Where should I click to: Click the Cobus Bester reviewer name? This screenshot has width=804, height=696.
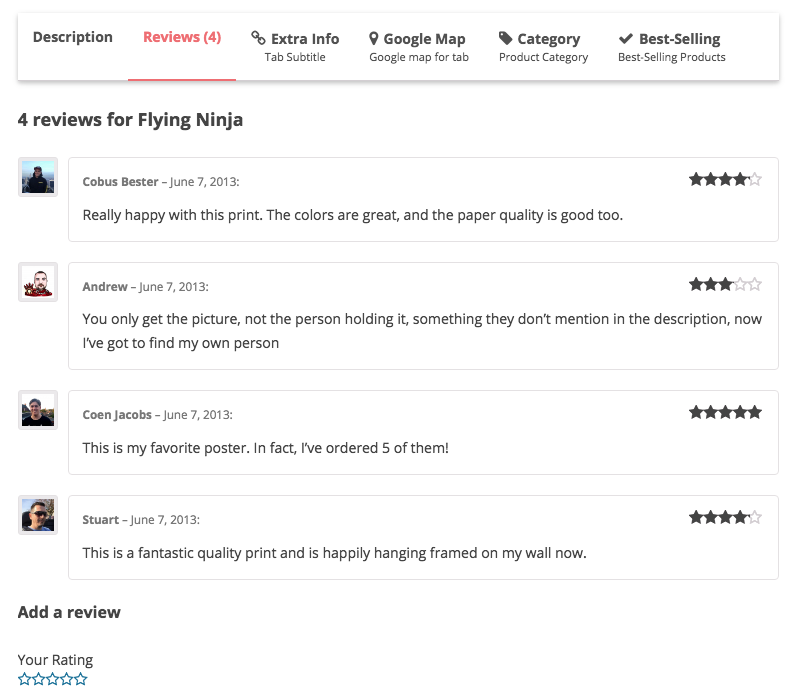click(120, 182)
